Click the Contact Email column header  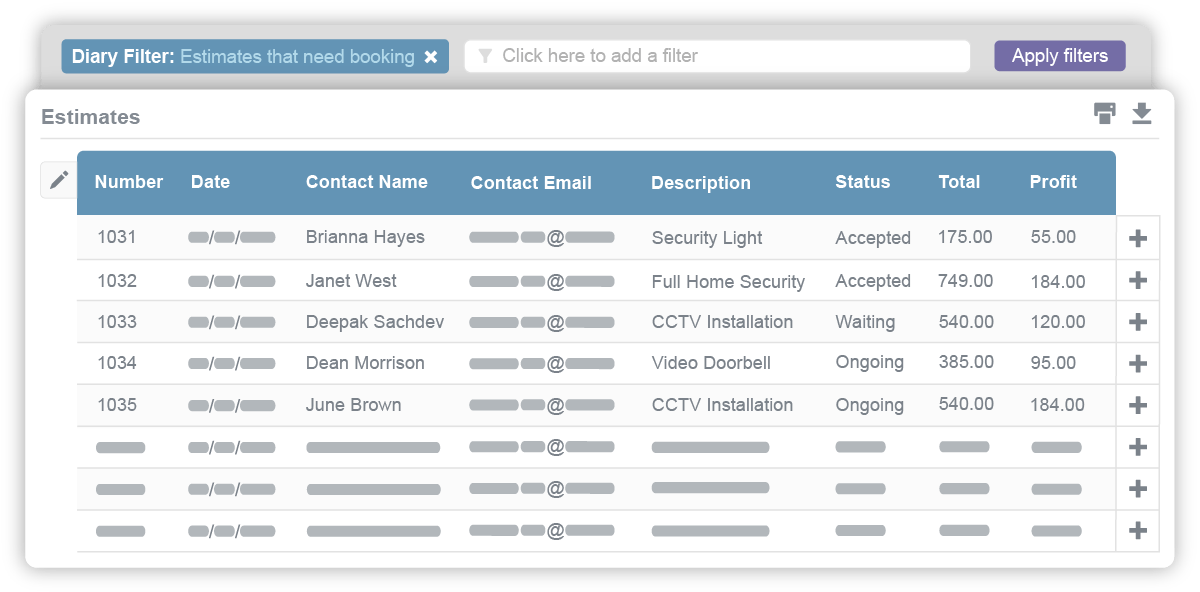[x=531, y=183]
